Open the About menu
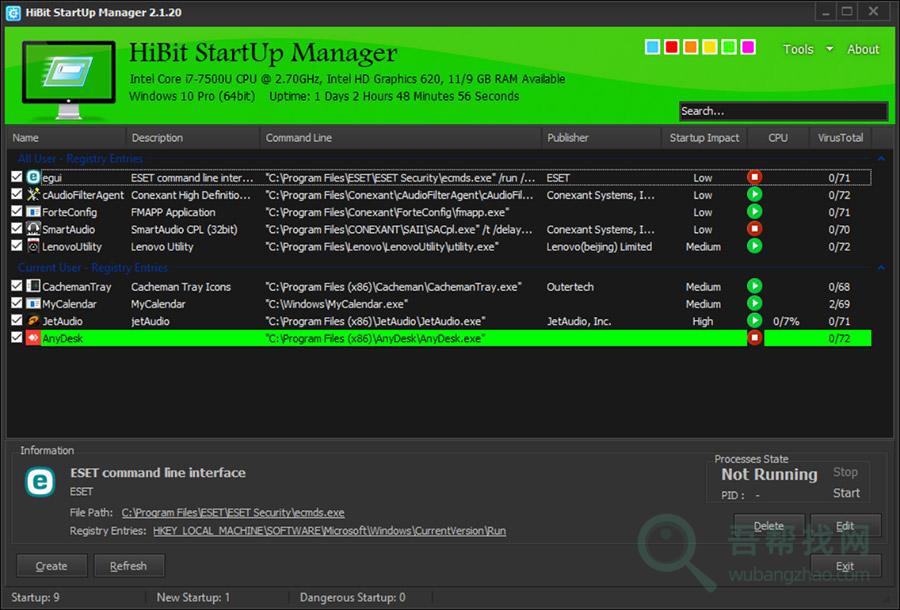Image resolution: width=900 pixels, height=610 pixels. 863,49
